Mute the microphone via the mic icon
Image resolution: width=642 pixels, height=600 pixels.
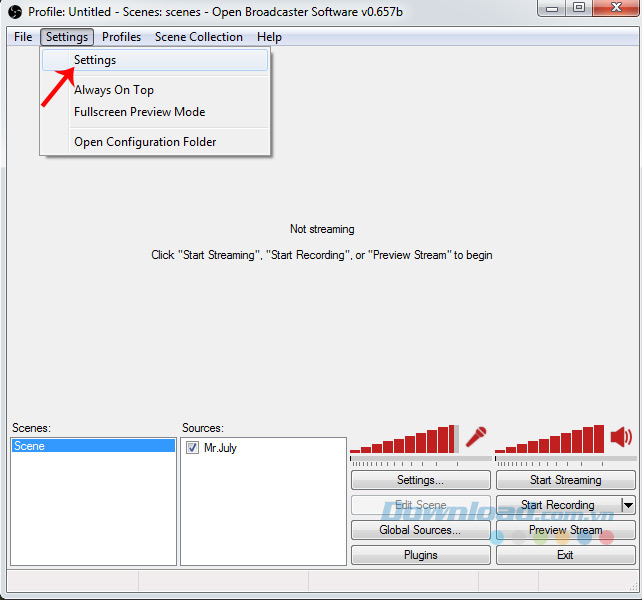[476, 438]
